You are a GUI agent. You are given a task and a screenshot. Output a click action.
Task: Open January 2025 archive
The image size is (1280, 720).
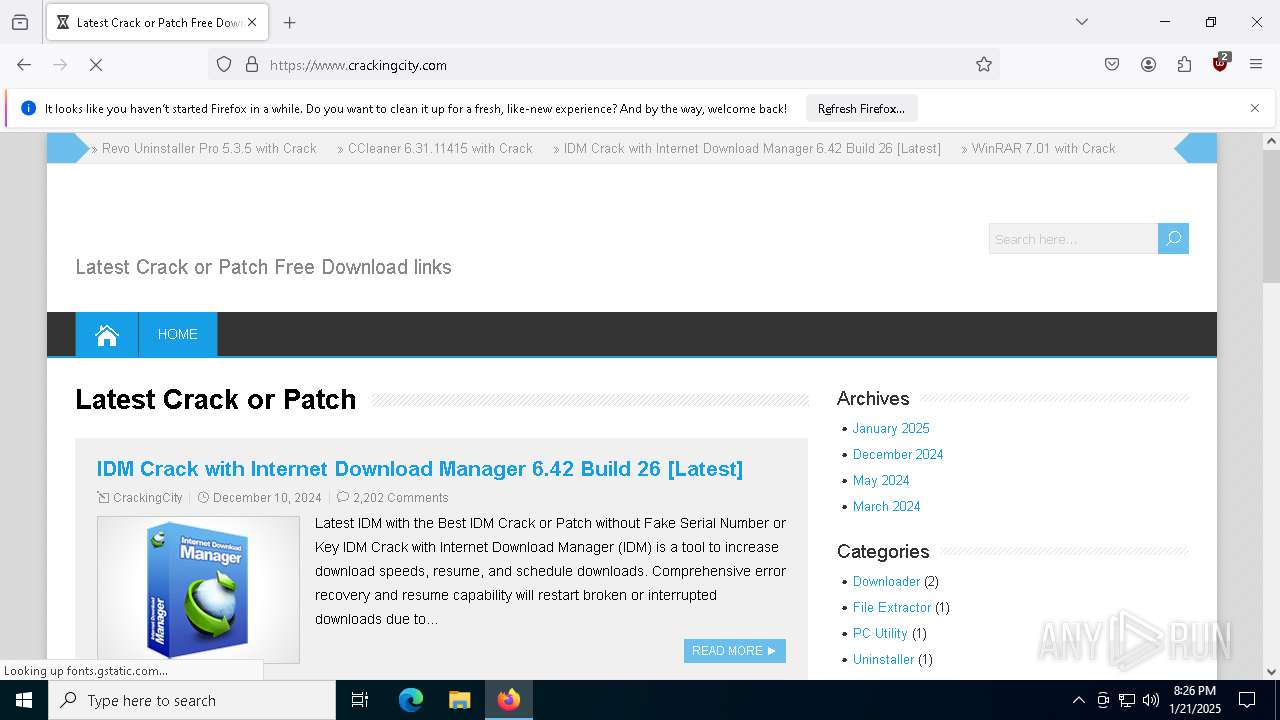(x=891, y=428)
